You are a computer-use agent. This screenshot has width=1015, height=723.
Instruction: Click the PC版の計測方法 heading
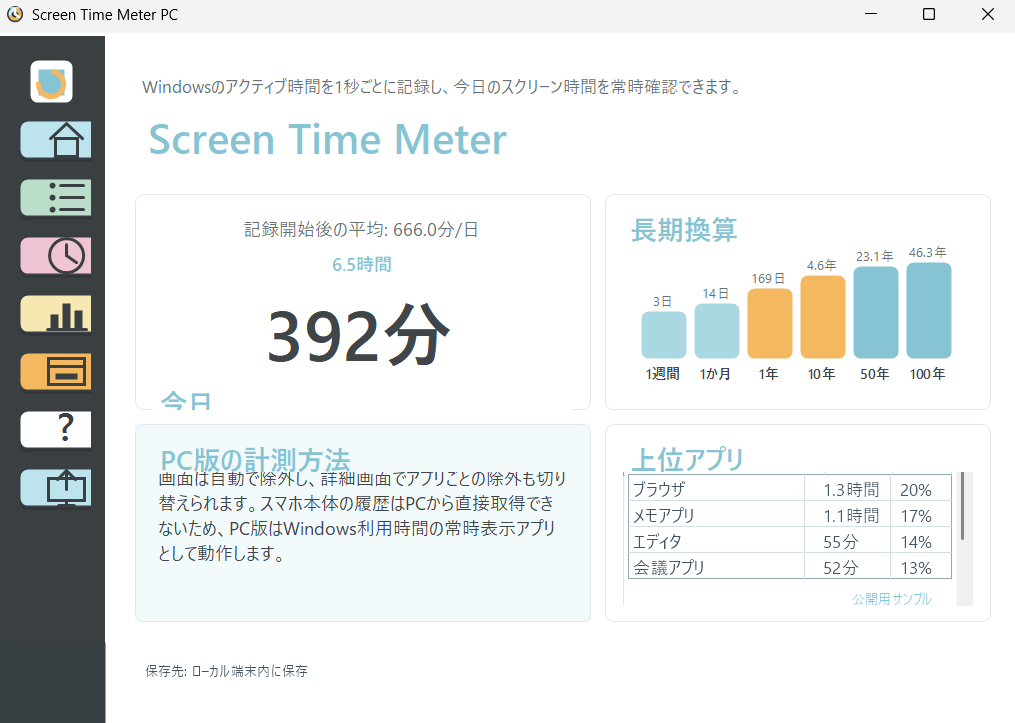[x=255, y=459]
